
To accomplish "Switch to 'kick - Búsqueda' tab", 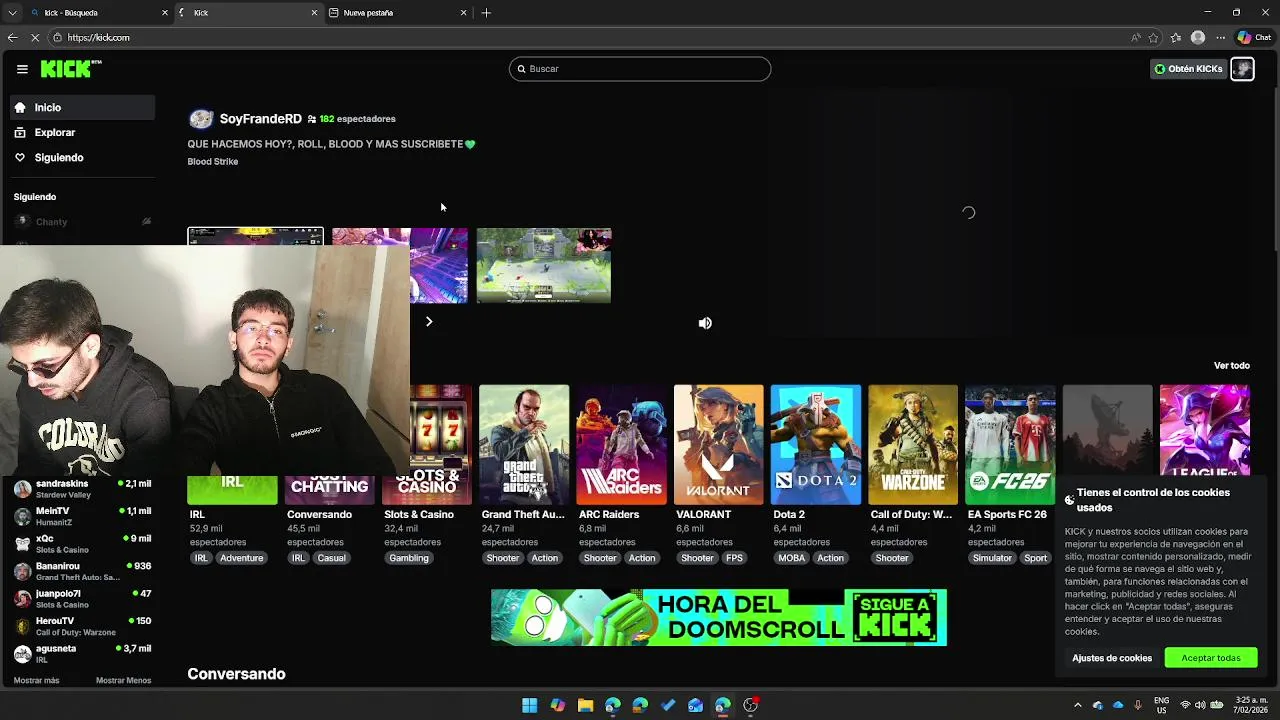I will 98,13.
